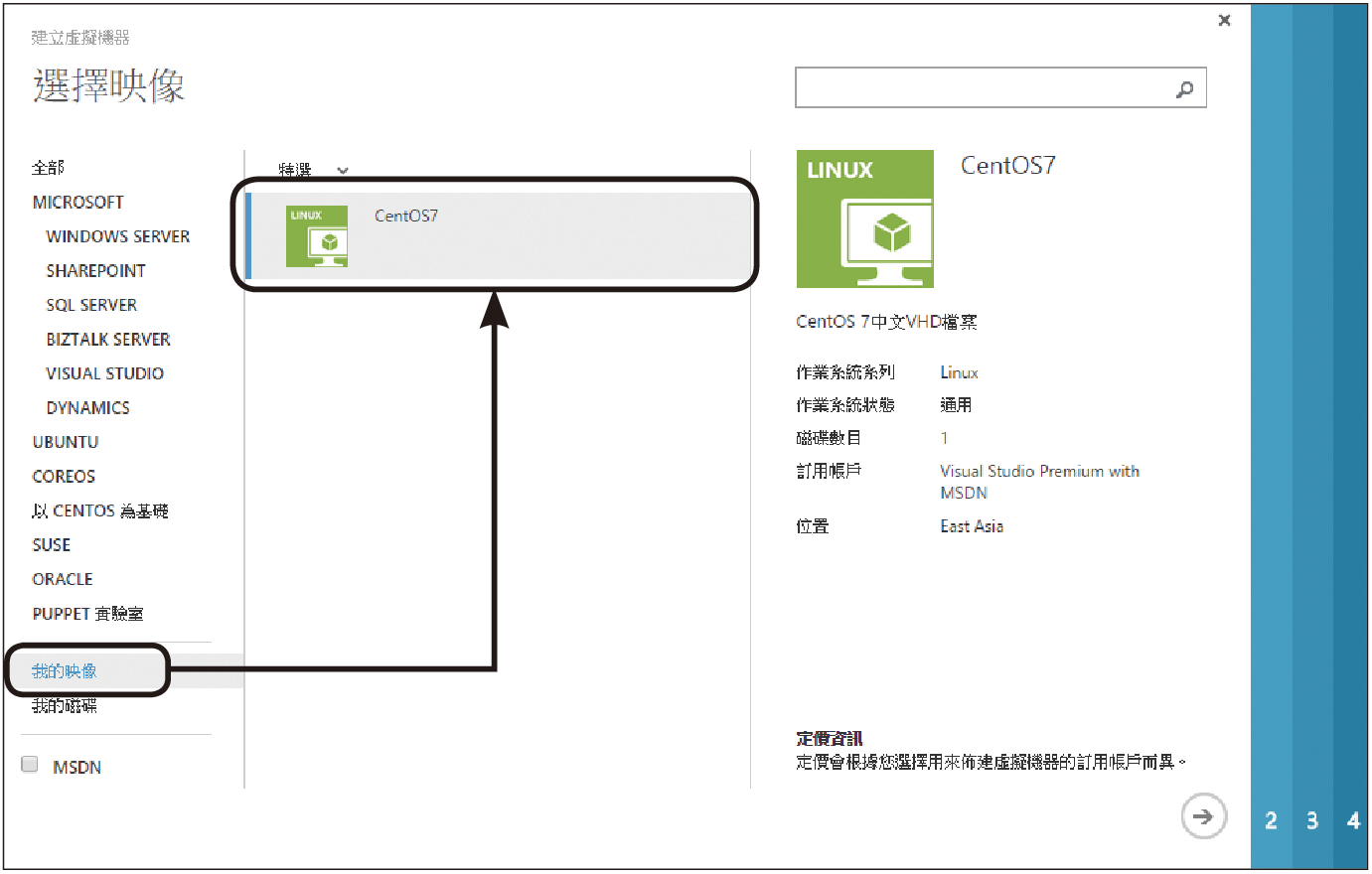Image resolution: width=1372 pixels, height=874 pixels.
Task: Click the 通用 OS state value
Action: (x=956, y=405)
